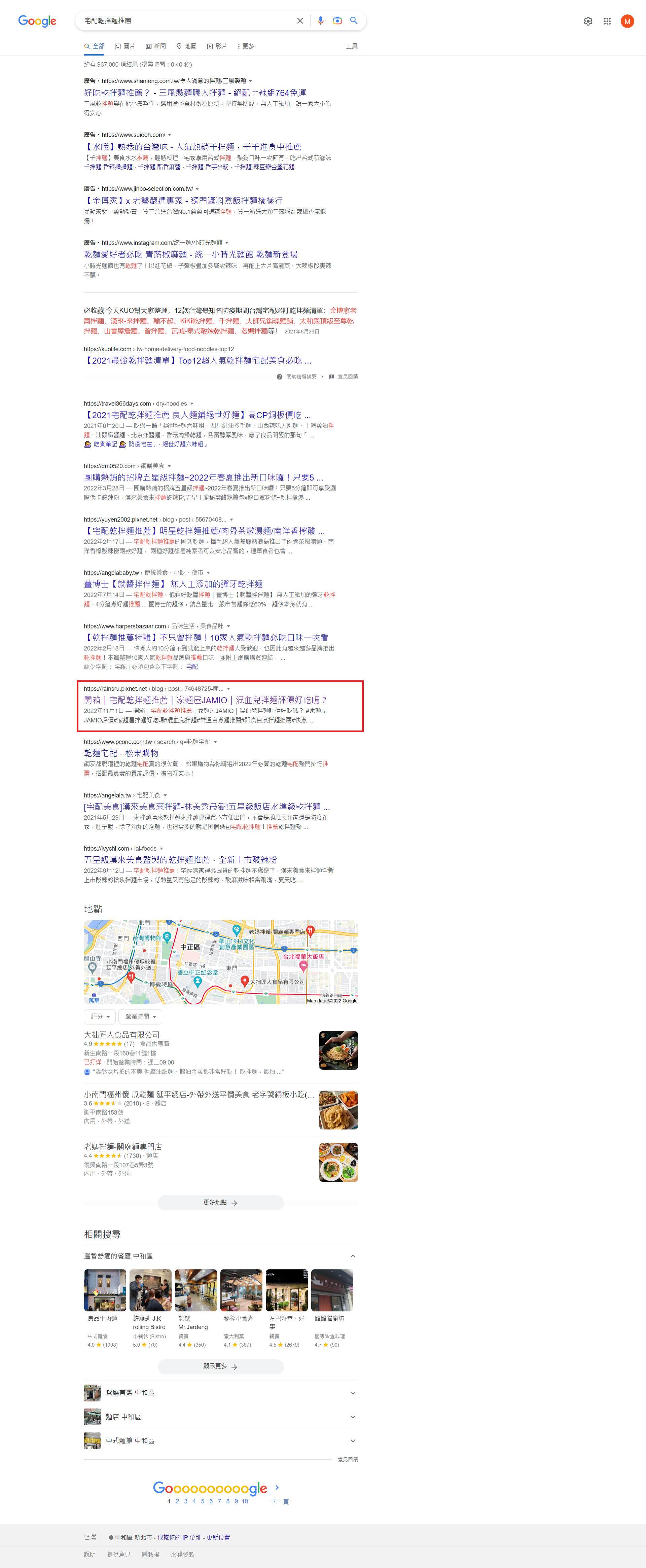Open 2021最強乾拌麵清單 Top12 result

click(197, 361)
